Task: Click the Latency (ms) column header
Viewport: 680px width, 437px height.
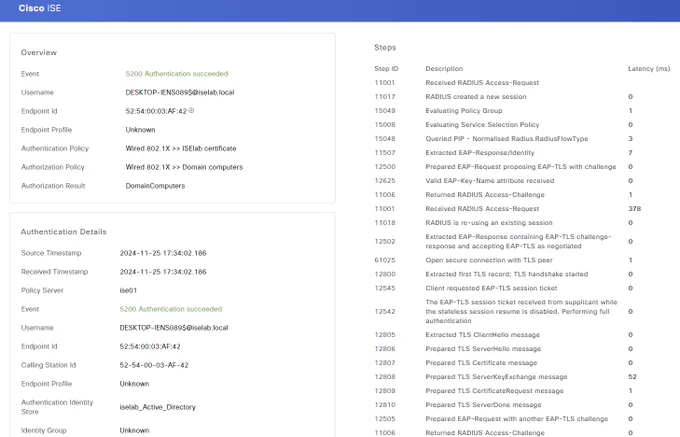Action: pos(649,68)
